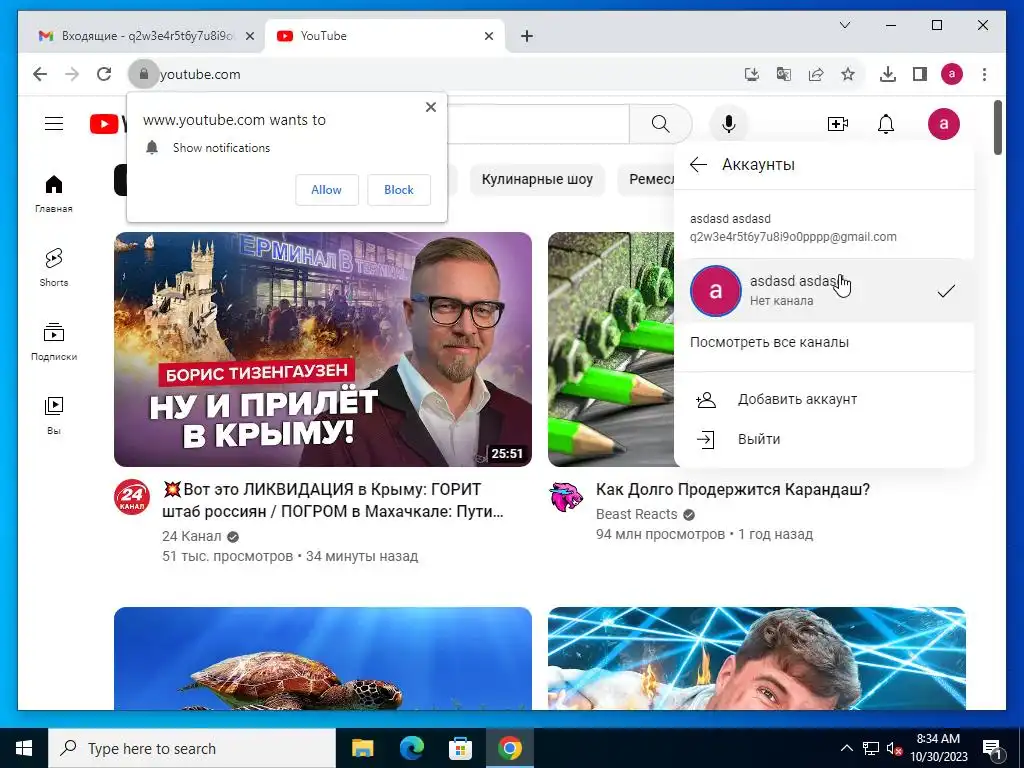Open the Windows Start menu
Screen dimensions: 1024x768
(24, 748)
